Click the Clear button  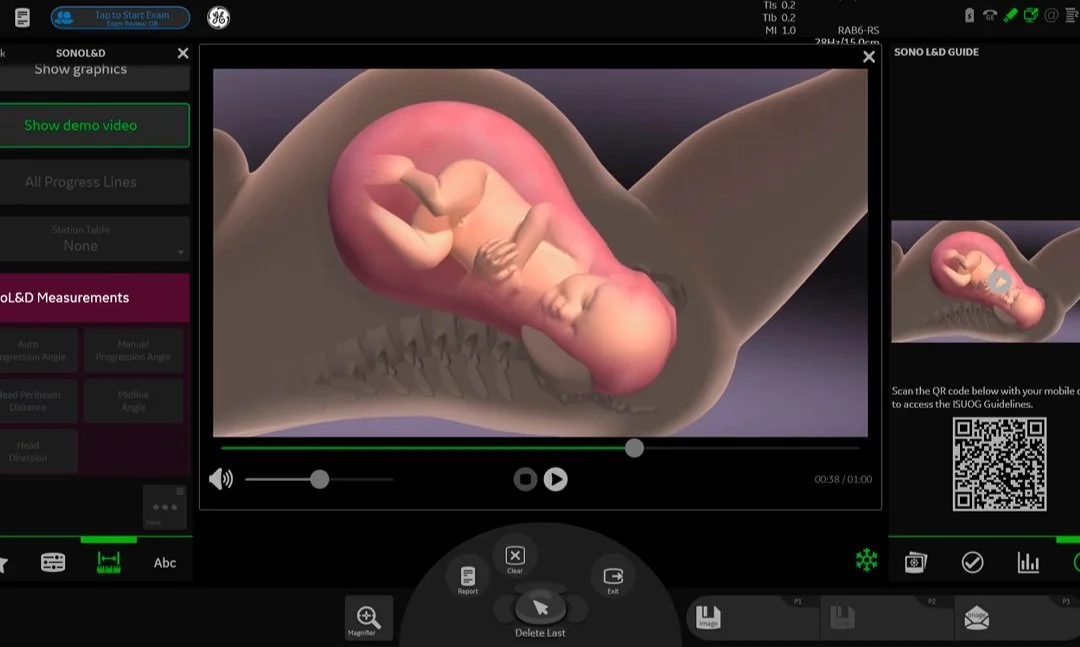(x=515, y=559)
